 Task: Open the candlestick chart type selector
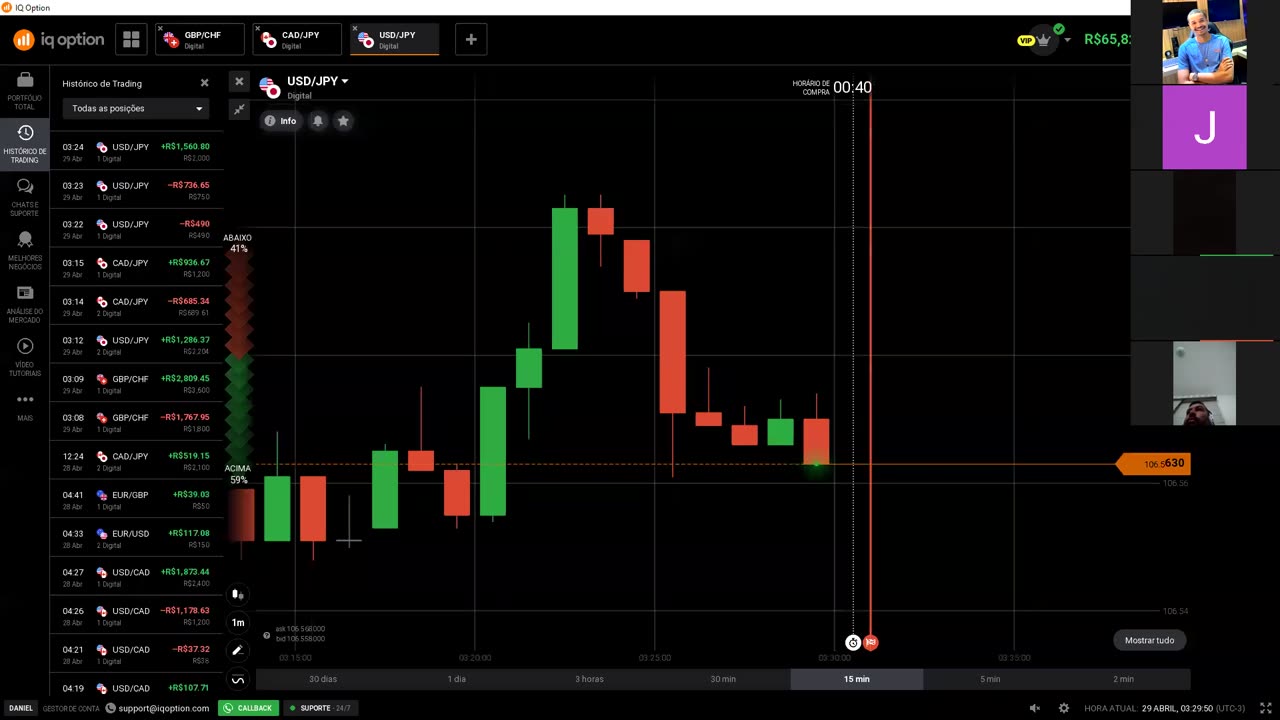238,595
